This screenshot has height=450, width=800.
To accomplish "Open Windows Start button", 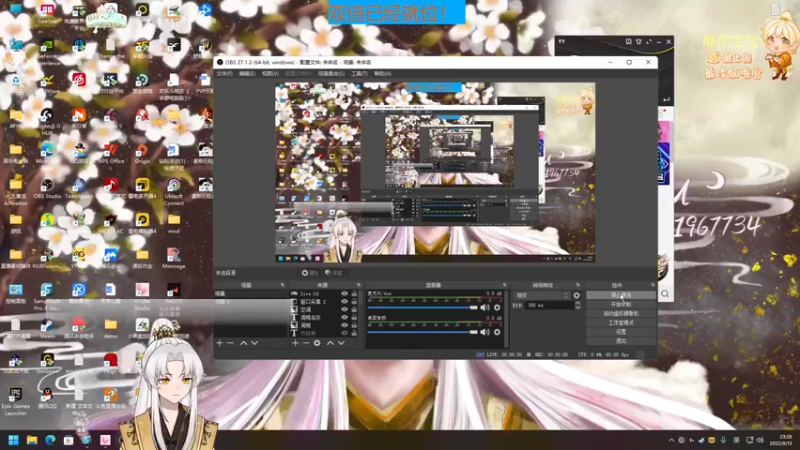I will pyautogui.click(x=14, y=440).
